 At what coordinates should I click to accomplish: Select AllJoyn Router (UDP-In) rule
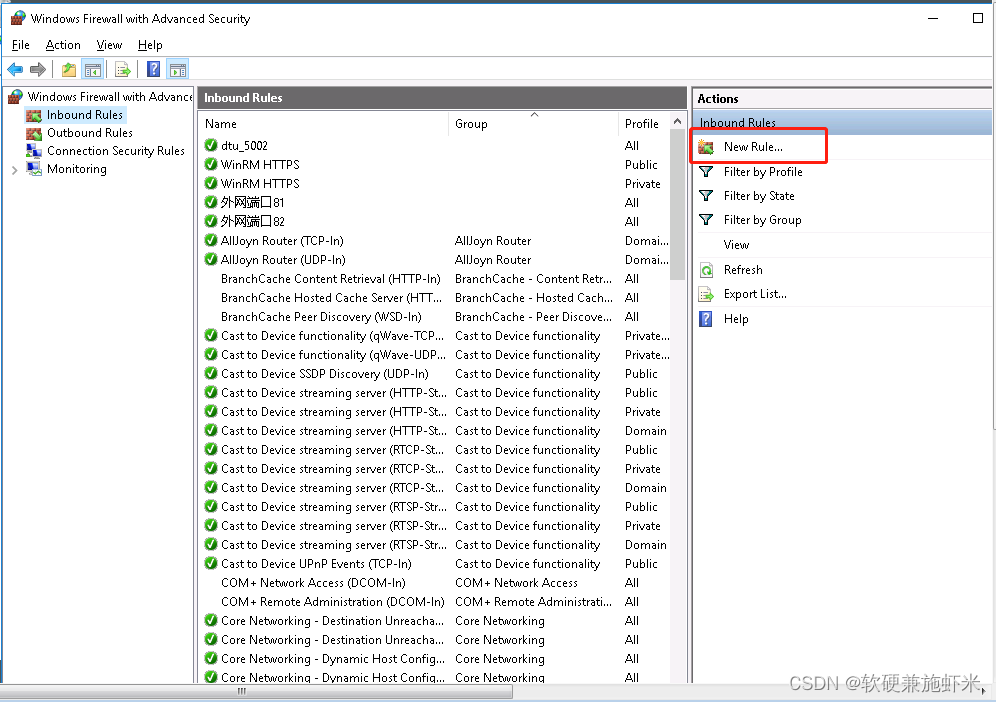click(x=434, y=260)
